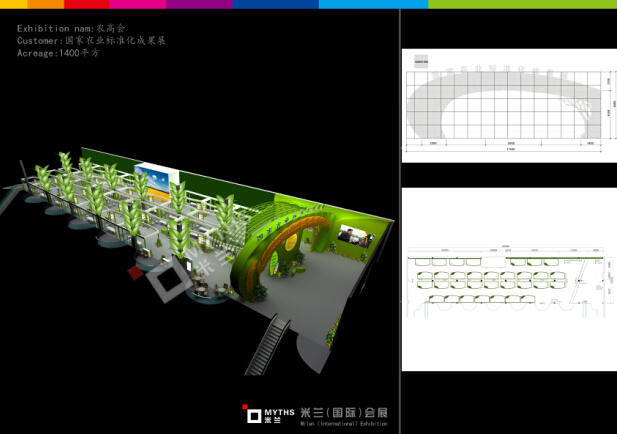The image size is (617, 434).
Task: Click the light blue segment in top bar
Action: coord(372,4)
